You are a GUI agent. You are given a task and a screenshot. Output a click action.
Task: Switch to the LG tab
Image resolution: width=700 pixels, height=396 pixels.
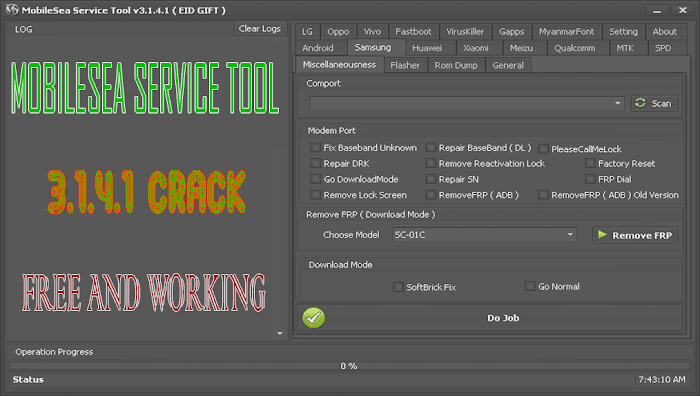307,32
